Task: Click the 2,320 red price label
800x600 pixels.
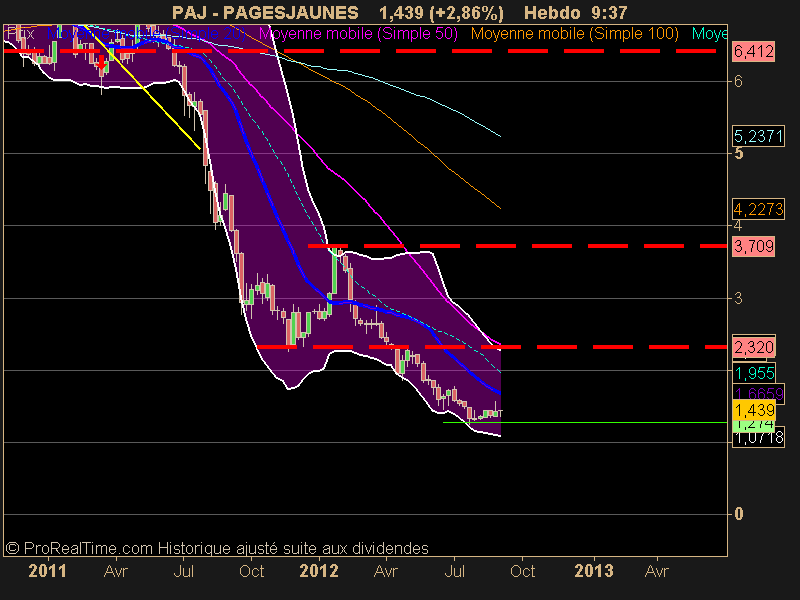Action: click(754, 347)
